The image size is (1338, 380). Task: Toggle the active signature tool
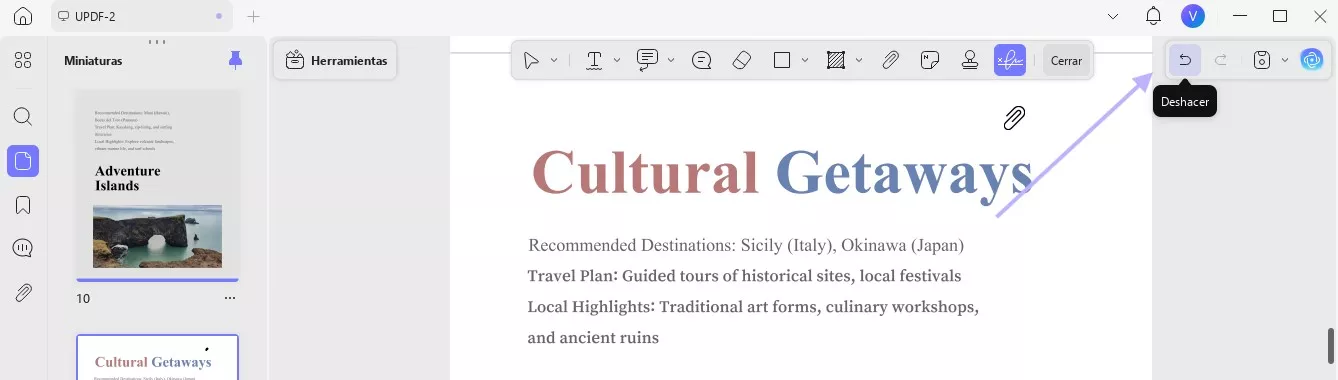click(1010, 60)
